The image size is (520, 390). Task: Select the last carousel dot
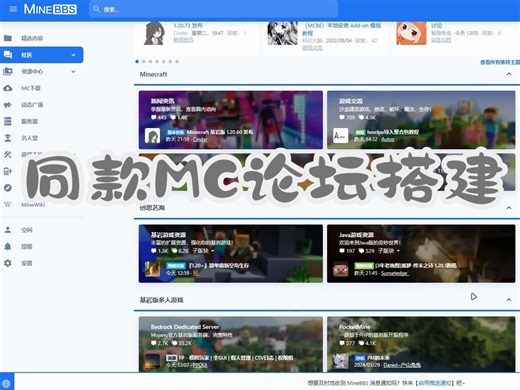(x=177, y=62)
